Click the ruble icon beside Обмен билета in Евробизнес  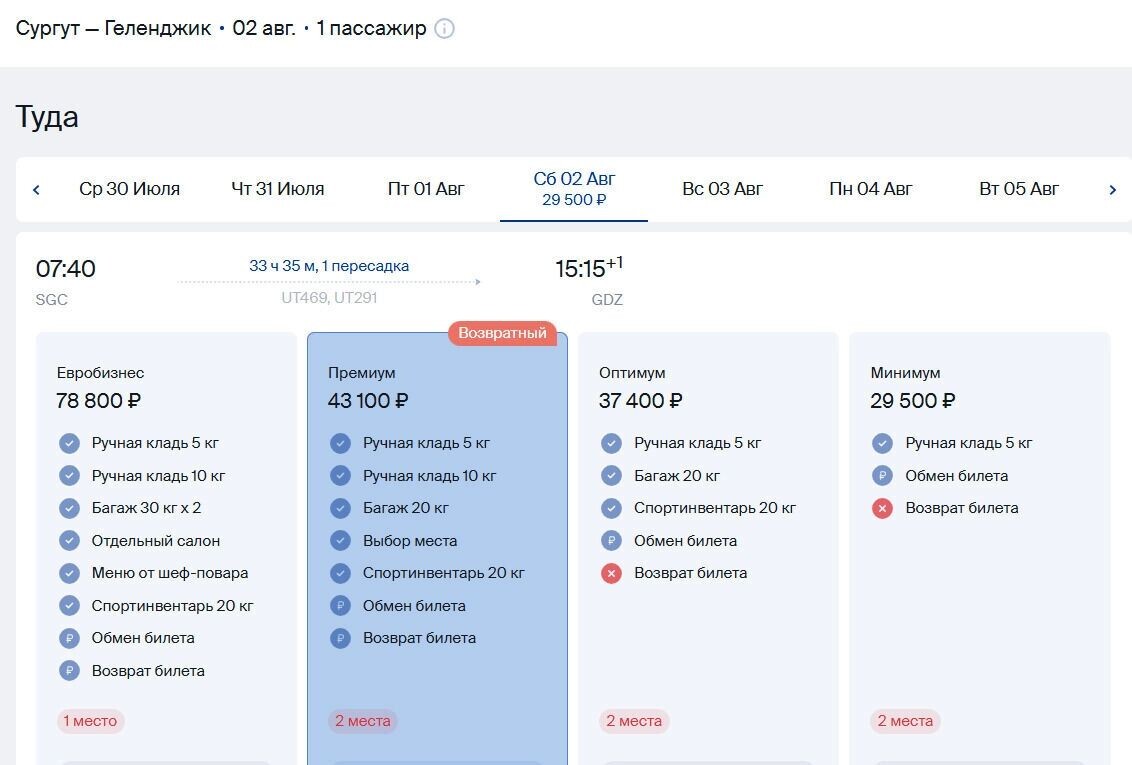[69, 637]
